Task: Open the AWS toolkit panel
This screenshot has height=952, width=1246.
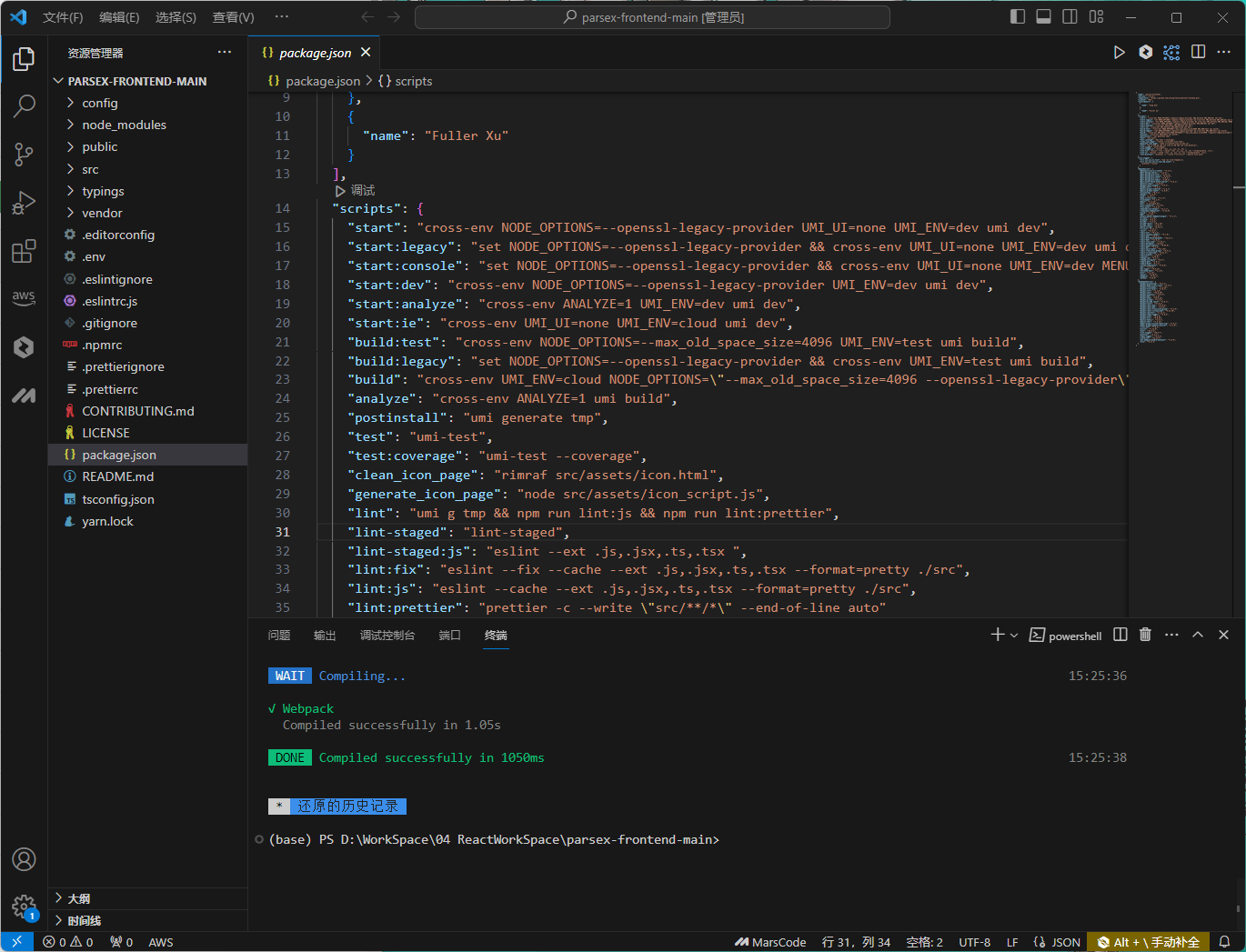Action: tap(25, 298)
